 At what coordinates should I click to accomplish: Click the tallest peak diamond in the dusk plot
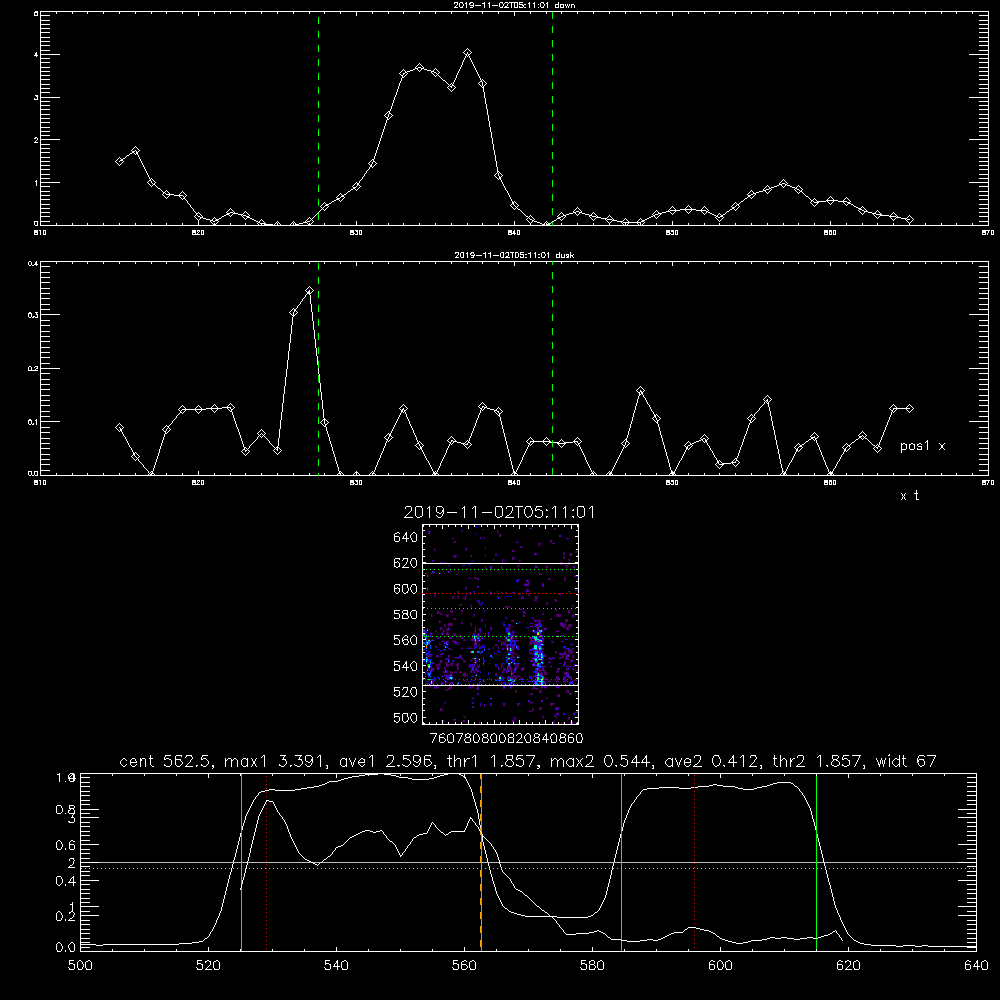309,291
